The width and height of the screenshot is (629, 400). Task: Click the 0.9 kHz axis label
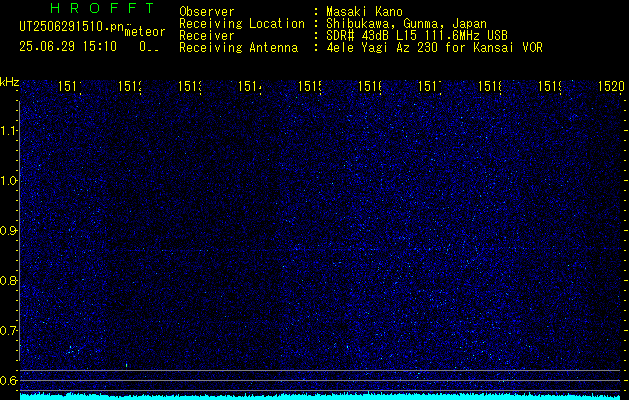click(x=9, y=231)
